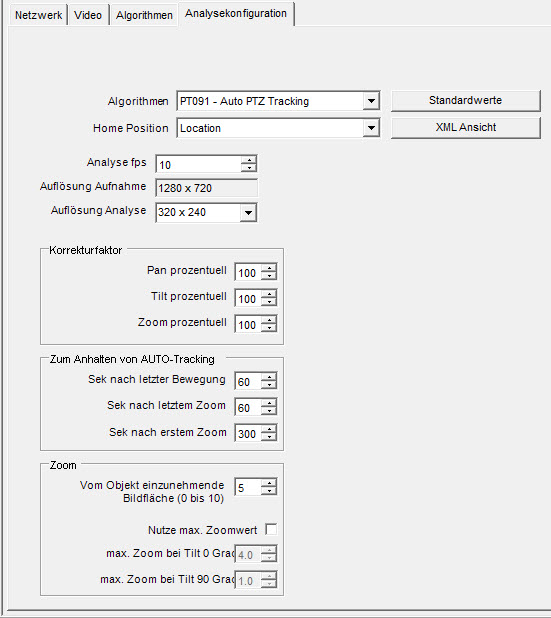Screen dimensions: 551x618
Task: Open the Algorithmen dropdown list
Action: click(x=371, y=101)
